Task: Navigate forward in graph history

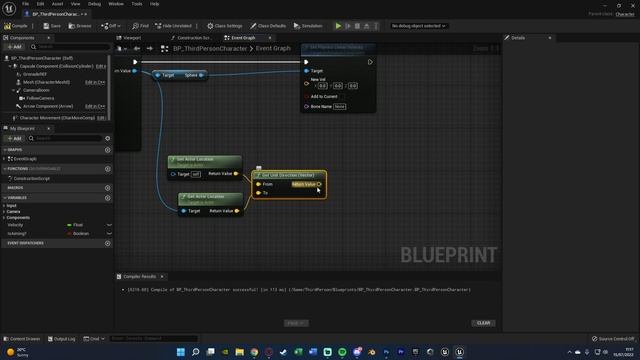Action: pos(150,49)
